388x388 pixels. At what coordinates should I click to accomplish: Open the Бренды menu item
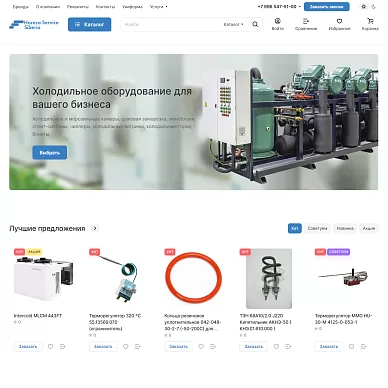click(21, 7)
